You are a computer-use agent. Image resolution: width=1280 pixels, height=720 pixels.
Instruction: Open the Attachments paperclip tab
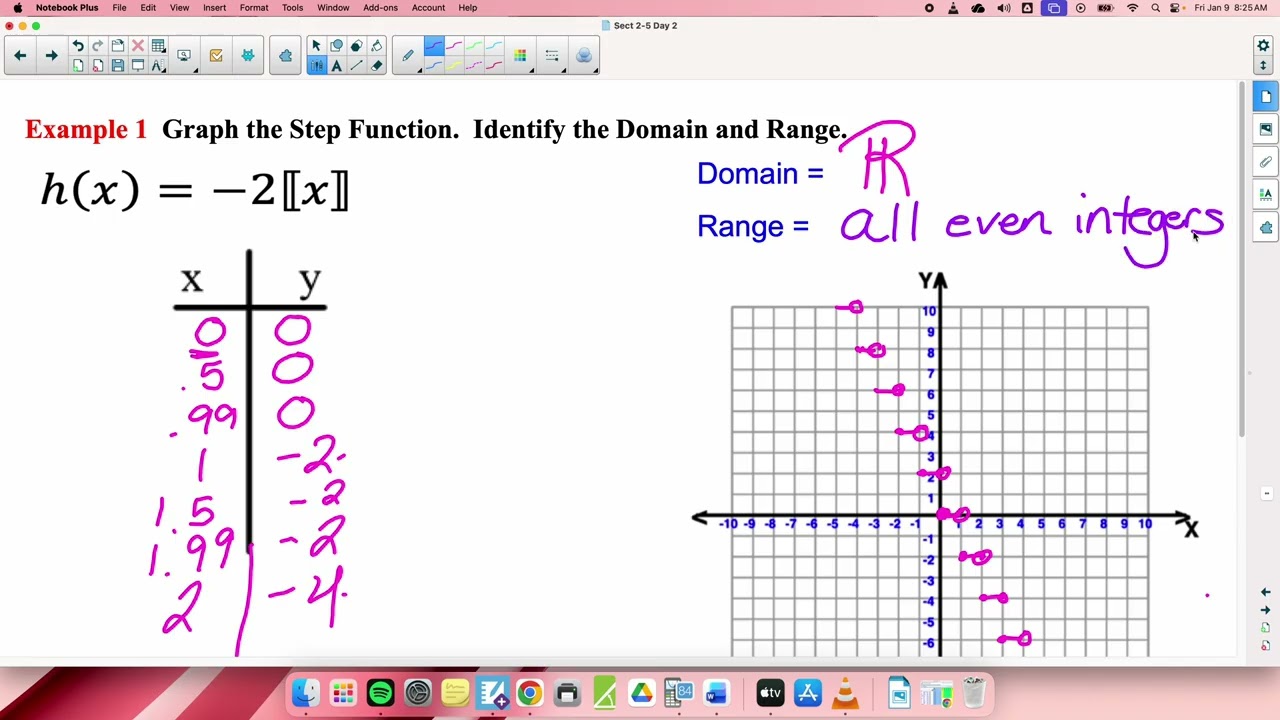pyautogui.click(x=1266, y=162)
